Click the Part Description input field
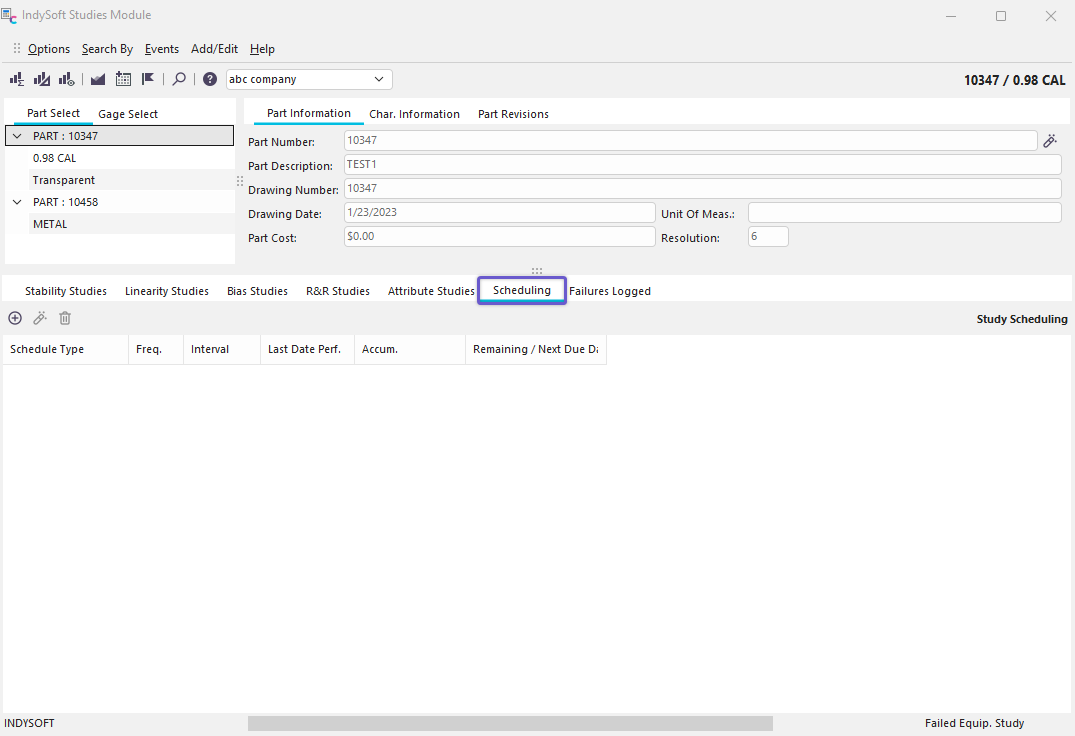This screenshot has width=1075, height=736. click(x=701, y=164)
